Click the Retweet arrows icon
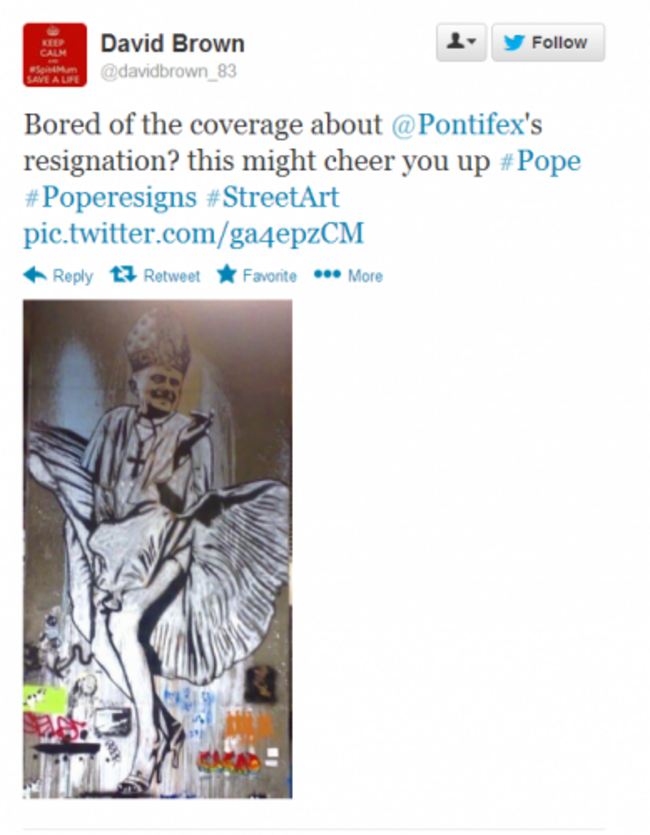The image size is (650, 835). [123, 275]
